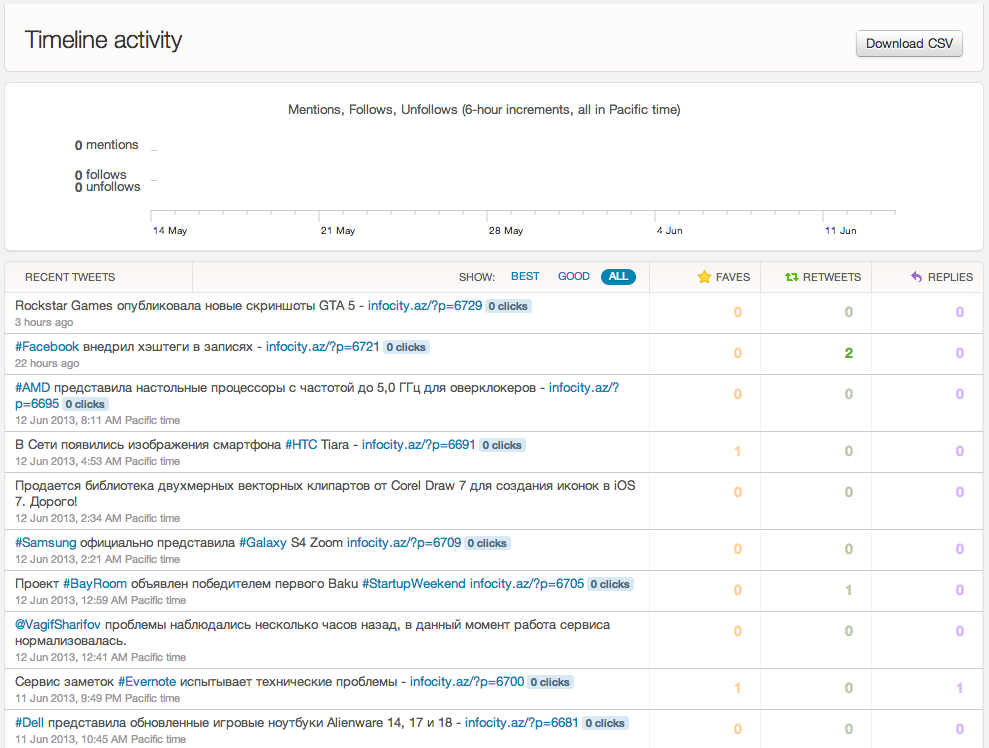Open the #HTC hashtag link

coord(301,445)
